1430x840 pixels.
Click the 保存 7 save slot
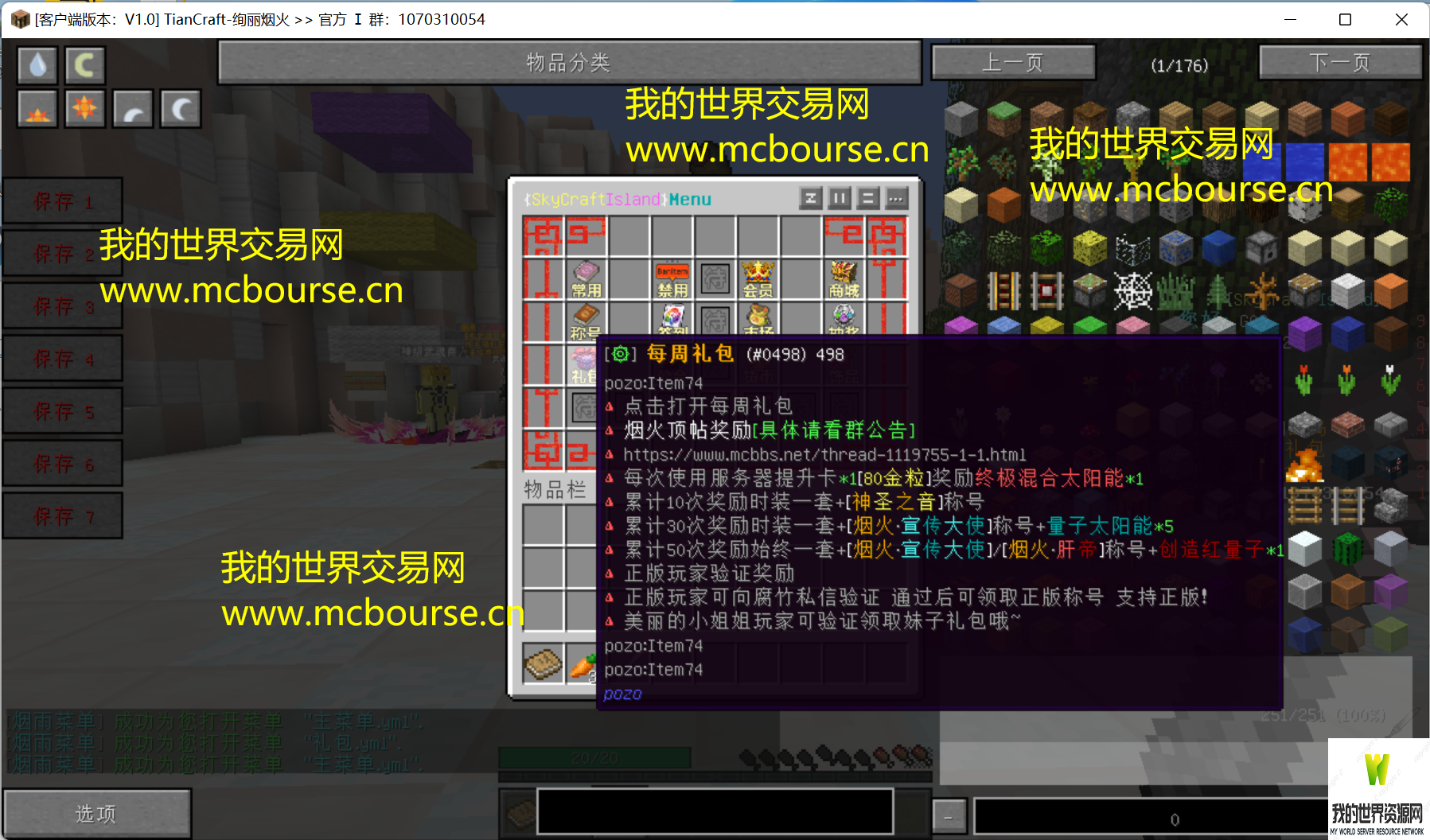click(x=63, y=516)
